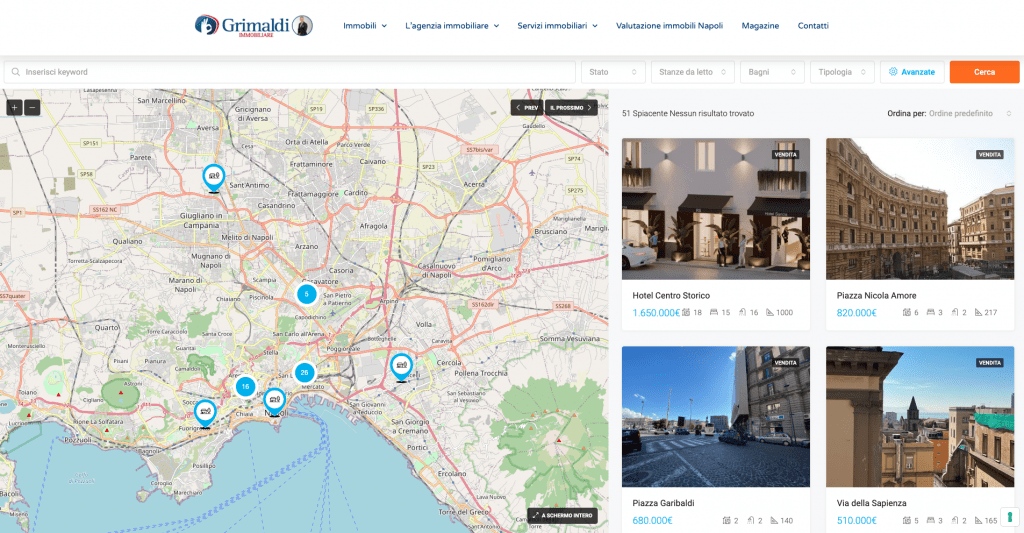This screenshot has width=1024, height=533.
Task: Go to next property with IL PROSSIMO button
Action: pyautogui.click(x=571, y=107)
